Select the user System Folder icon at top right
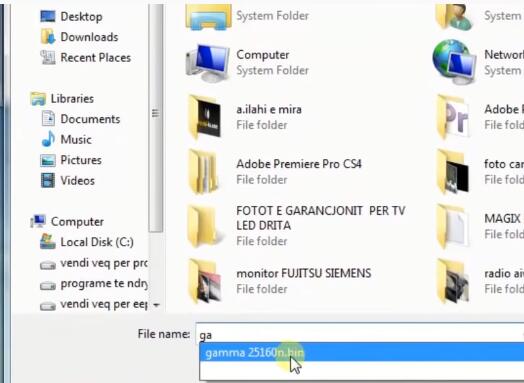 point(454,17)
